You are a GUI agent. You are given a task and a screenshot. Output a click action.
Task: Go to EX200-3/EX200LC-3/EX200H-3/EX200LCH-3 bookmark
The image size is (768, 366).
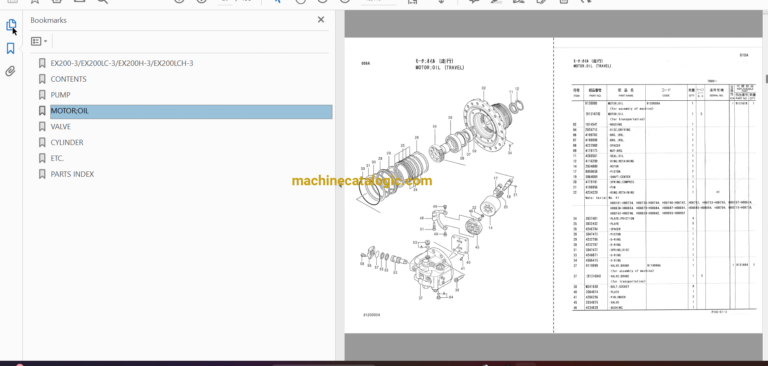122,63
